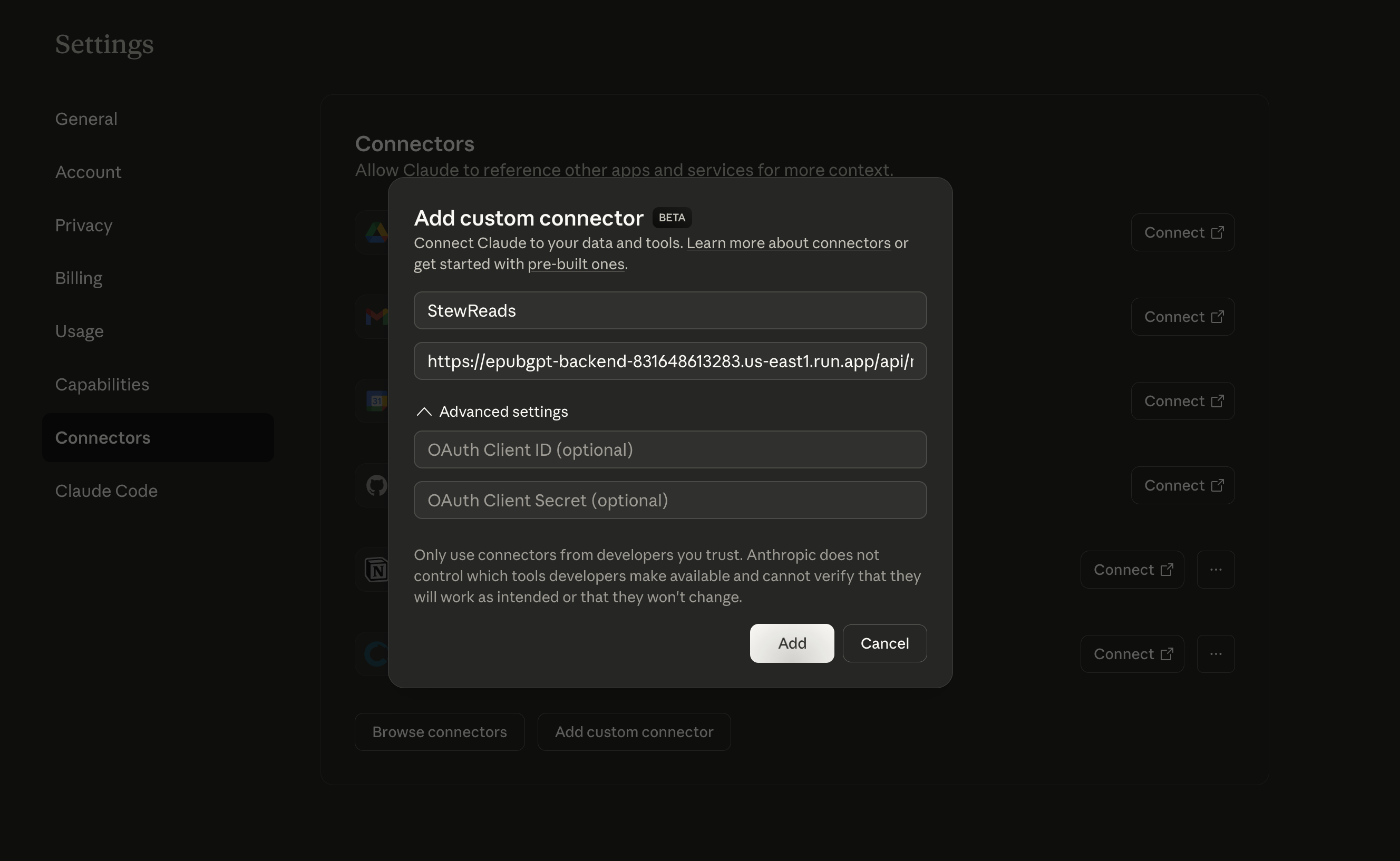This screenshot has width=1400, height=861.
Task: Select the Connectors sidebar item
Action: coord(158,437)
